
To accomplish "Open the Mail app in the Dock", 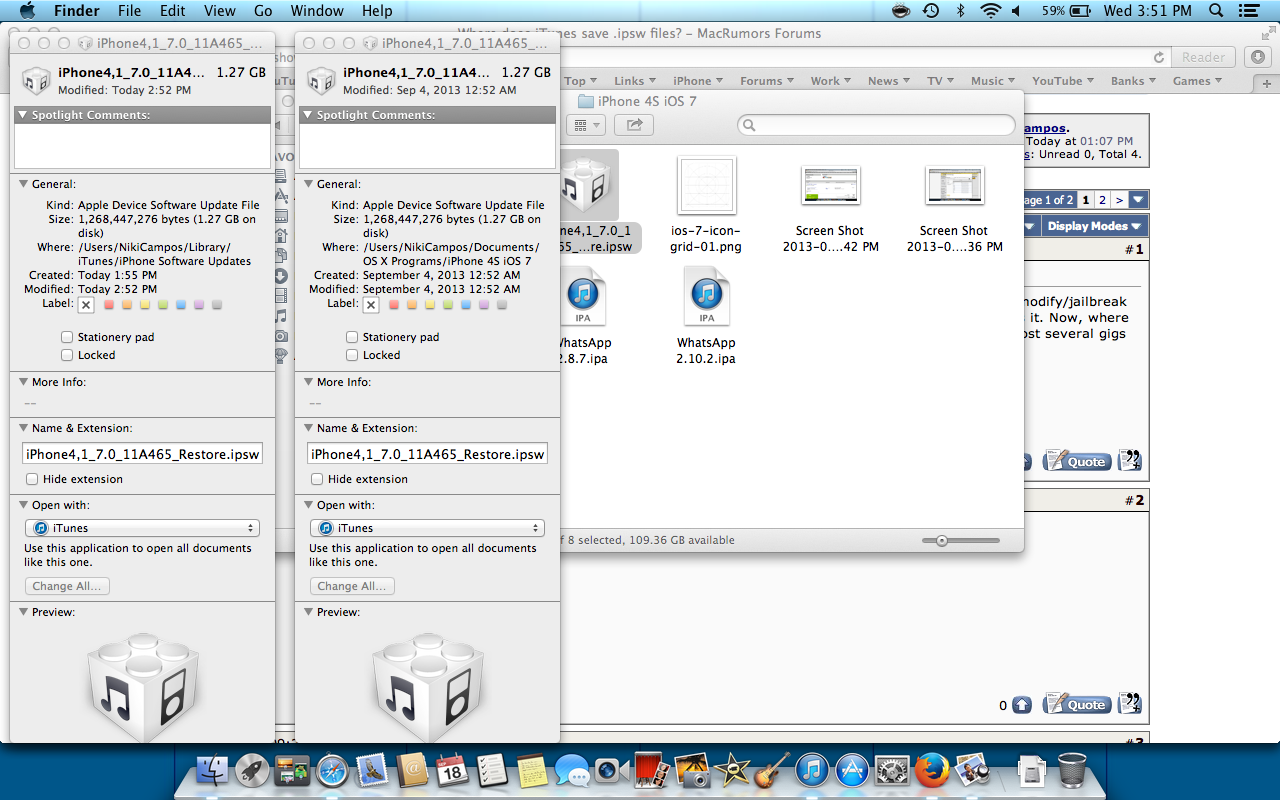I will 373,771.
